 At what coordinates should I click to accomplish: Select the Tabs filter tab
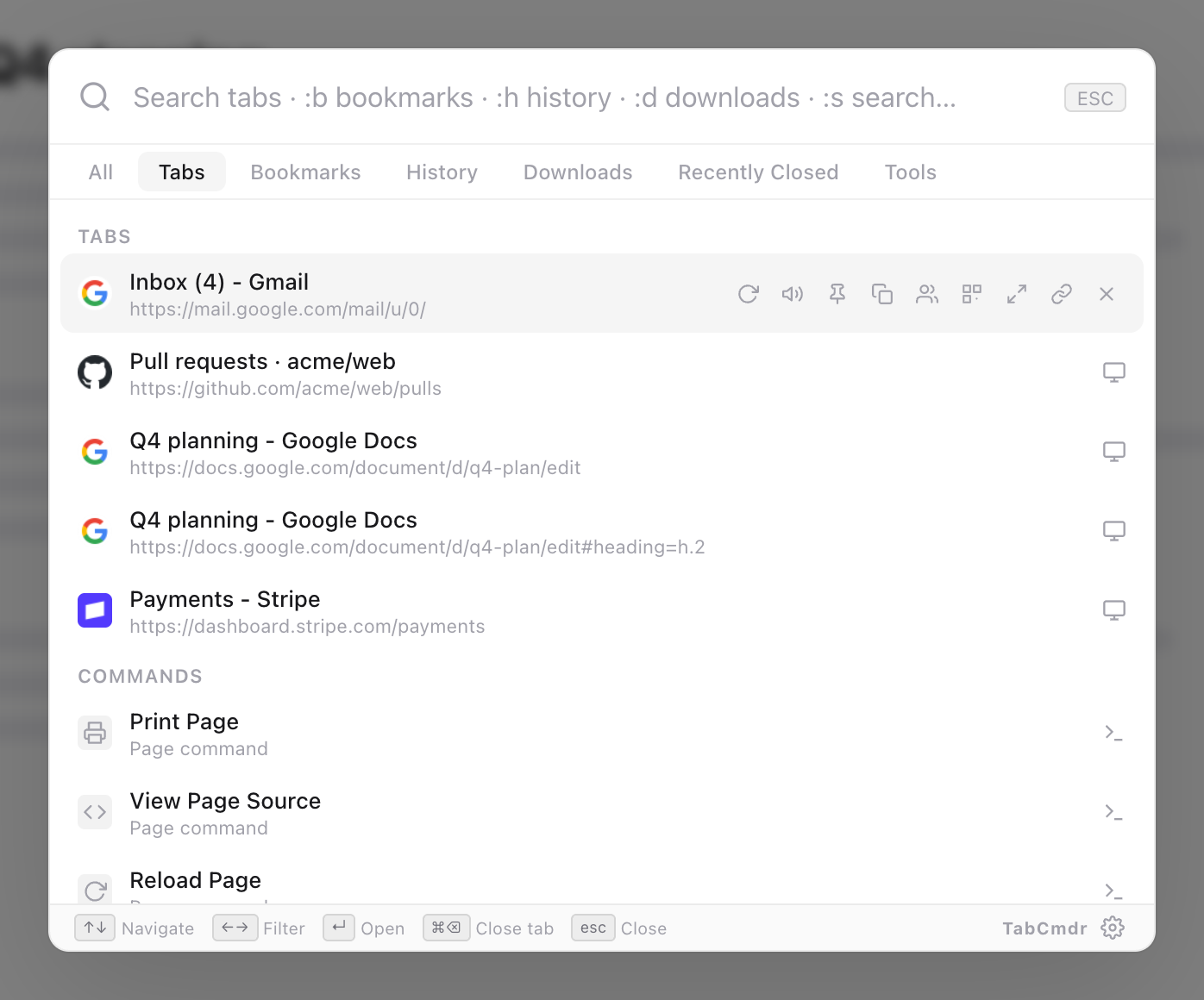click(x=182, y=172)
